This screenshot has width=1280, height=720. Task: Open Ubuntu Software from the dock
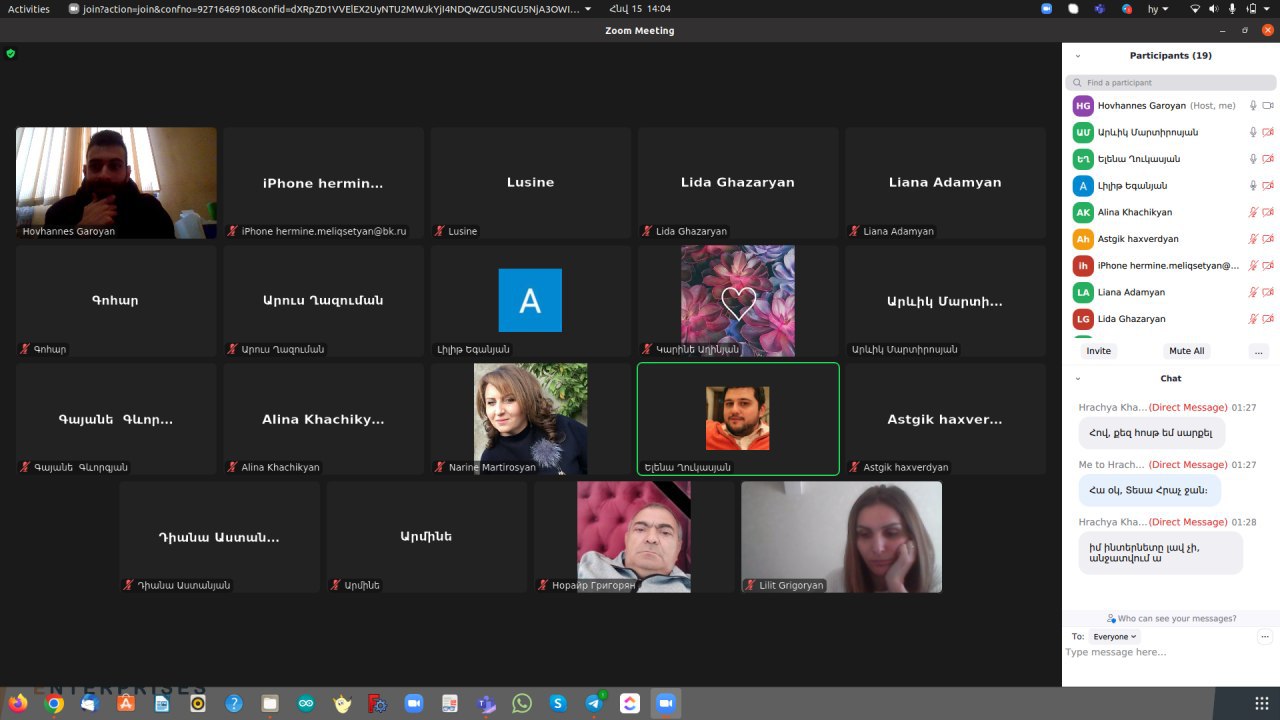[126, 703]
